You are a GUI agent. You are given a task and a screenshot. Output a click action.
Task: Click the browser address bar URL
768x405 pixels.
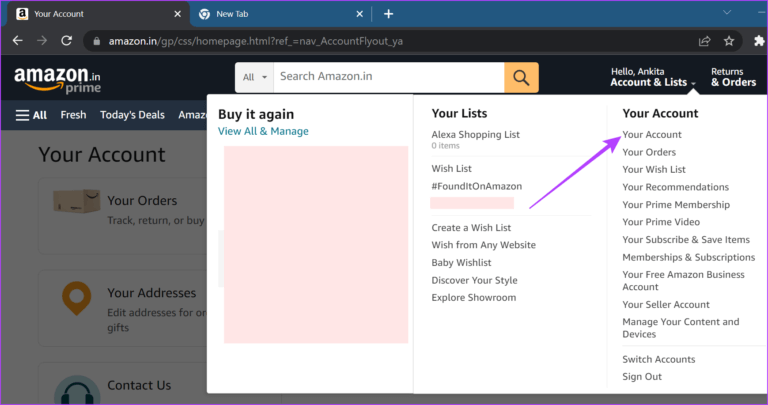point(256,41)
